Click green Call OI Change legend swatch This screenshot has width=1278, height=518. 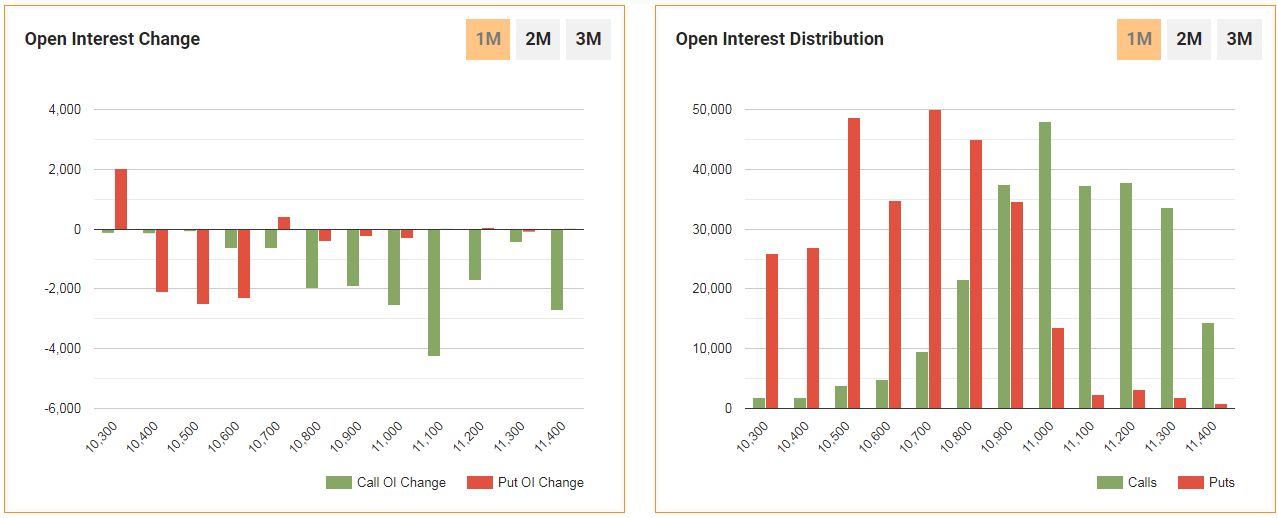click(x=339, y=482)
